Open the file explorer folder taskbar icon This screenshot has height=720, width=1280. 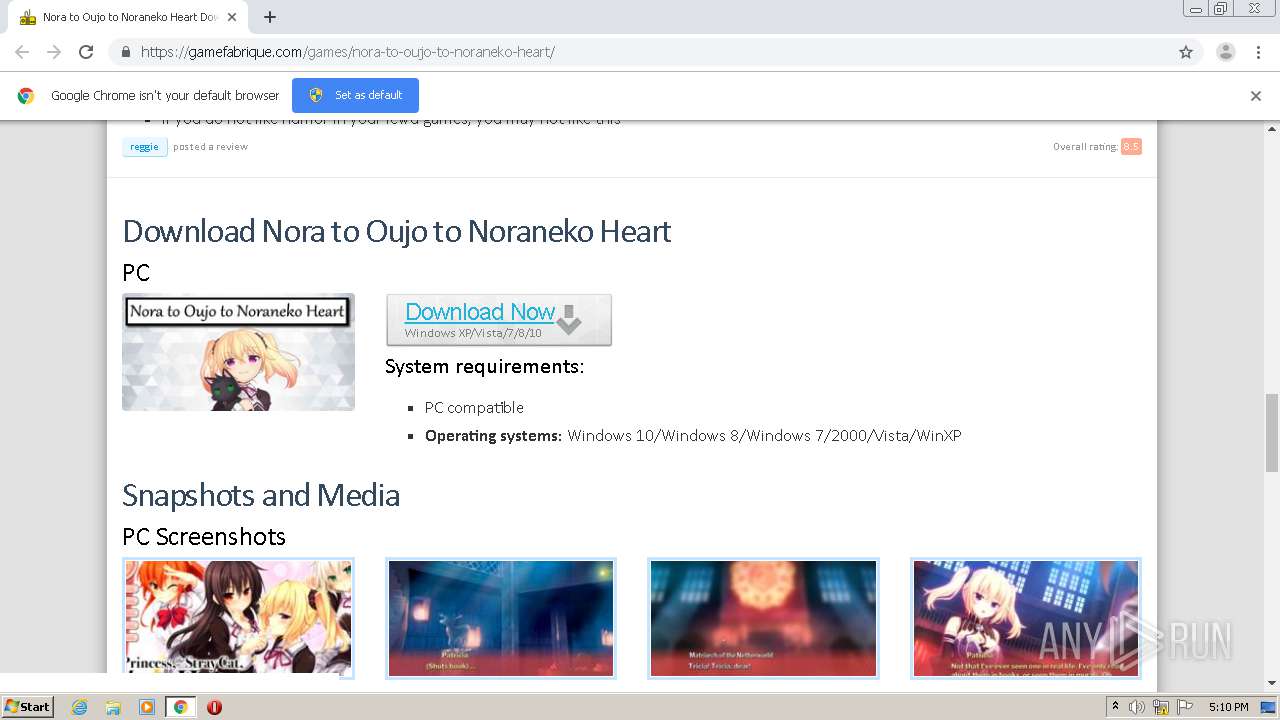113,707
